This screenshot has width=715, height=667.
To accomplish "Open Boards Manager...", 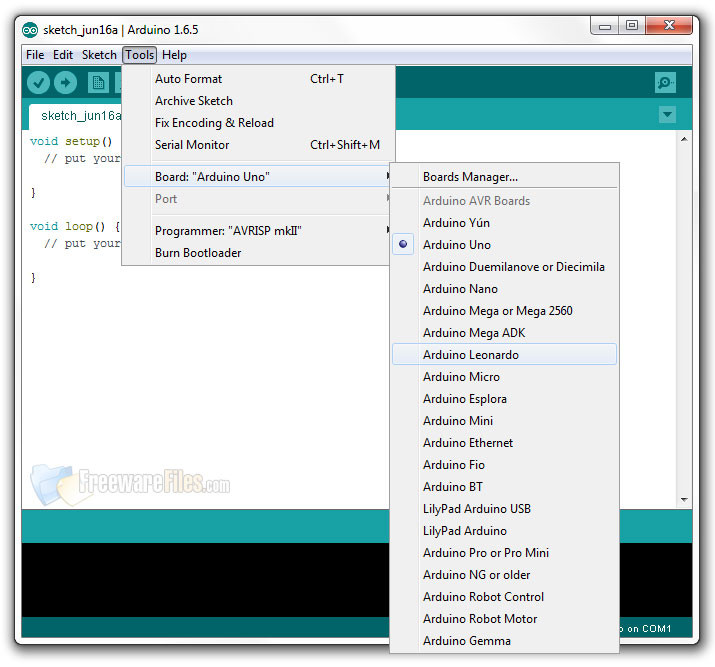I will pyautogui.click(x=504, y=176).
